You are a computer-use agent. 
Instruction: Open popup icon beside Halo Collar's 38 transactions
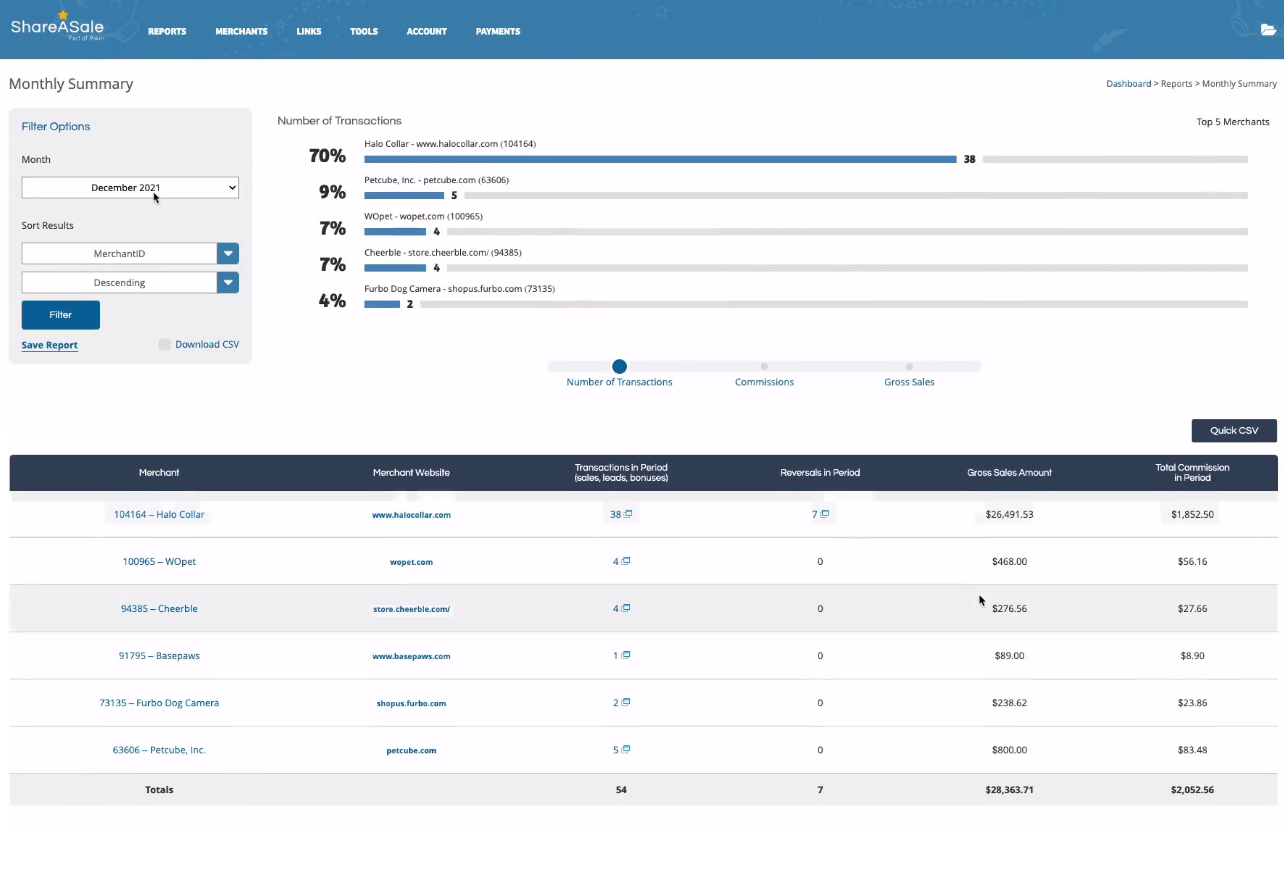click(x=629, y=514)
